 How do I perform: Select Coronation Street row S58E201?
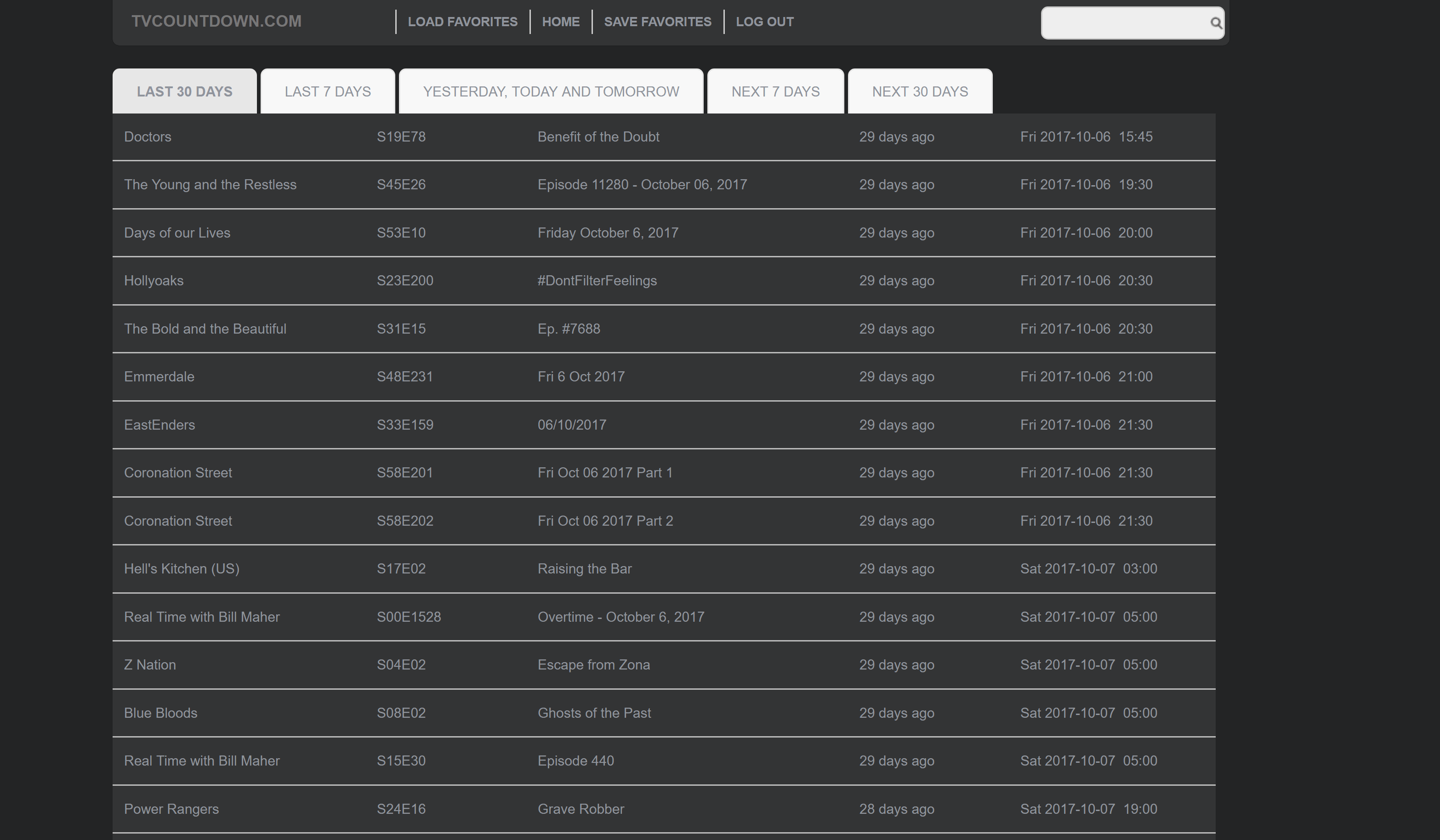coord(663,472)
